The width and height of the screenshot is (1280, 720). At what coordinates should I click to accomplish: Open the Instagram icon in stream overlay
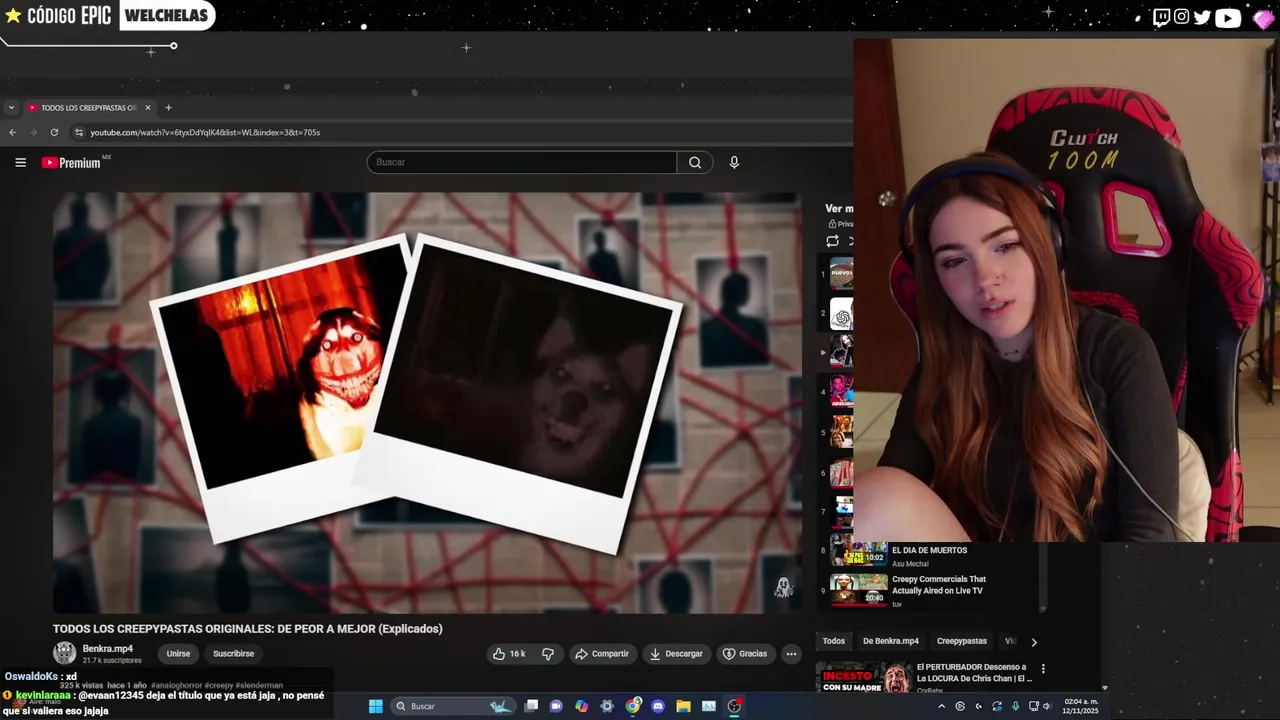[x=1182, y=17]
